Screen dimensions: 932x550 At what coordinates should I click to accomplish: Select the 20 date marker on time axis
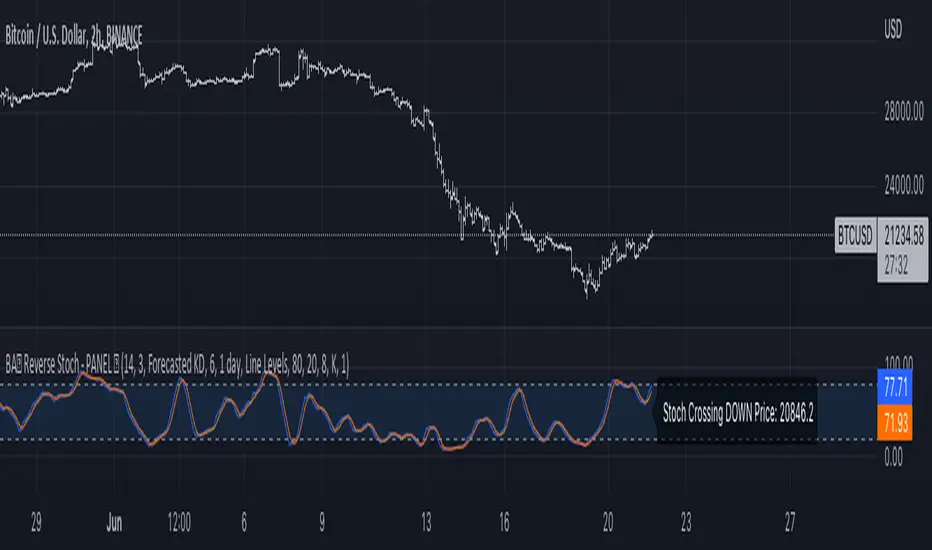[607, 523]
